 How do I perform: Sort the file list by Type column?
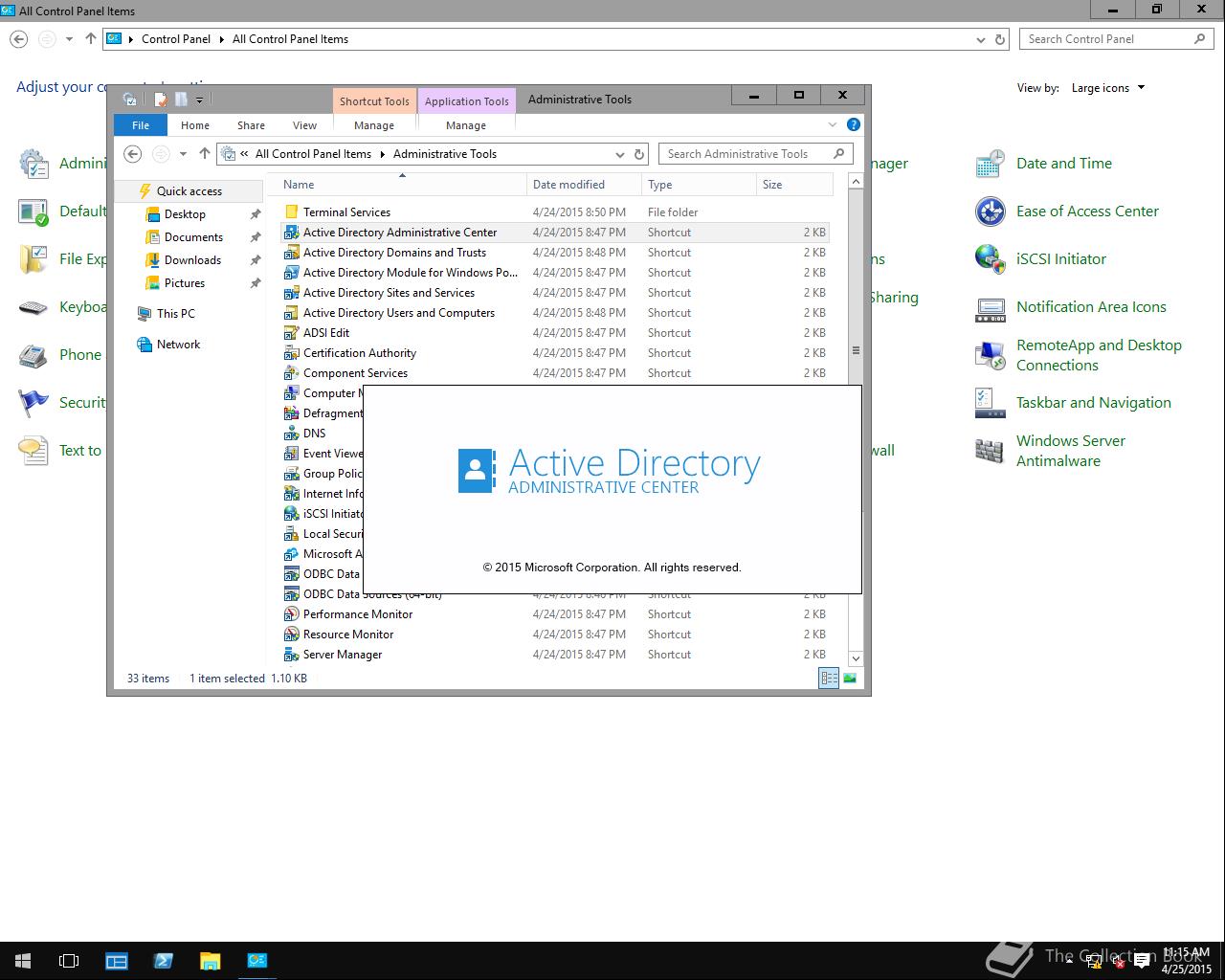point(699,185)
